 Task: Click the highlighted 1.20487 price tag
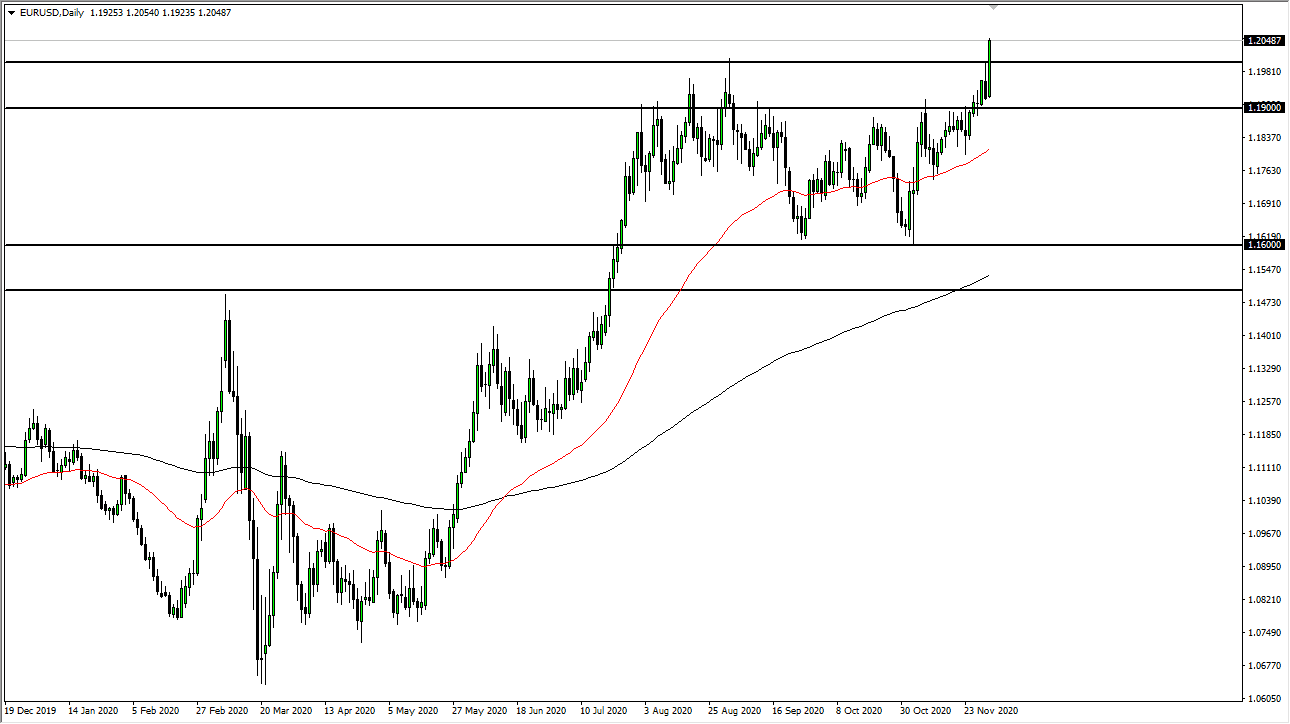(x=1264, y=40)
